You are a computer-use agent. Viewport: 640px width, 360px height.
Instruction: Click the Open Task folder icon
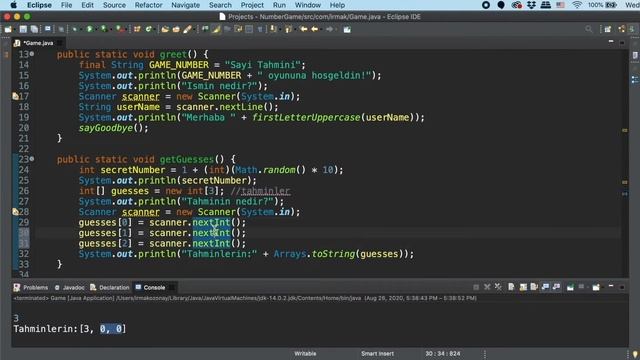176,29
